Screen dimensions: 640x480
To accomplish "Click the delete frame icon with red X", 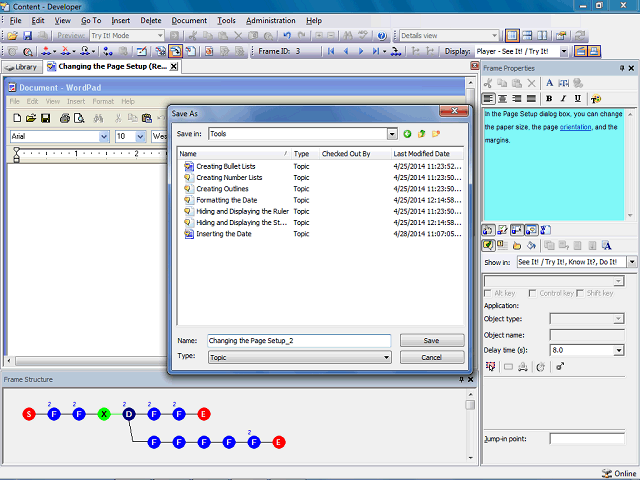I will coord(65,51).
